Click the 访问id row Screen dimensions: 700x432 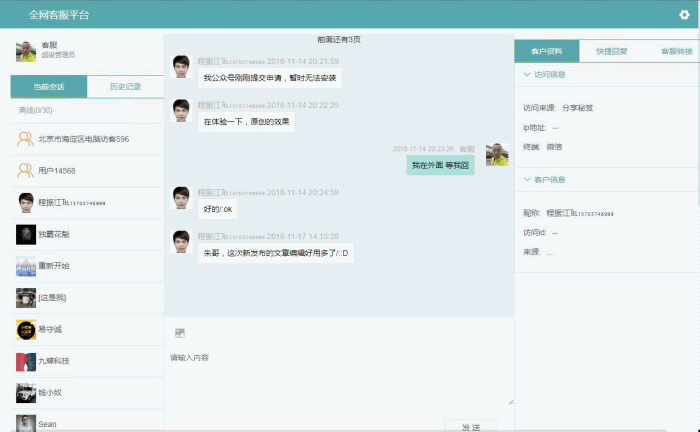(541, 233)
